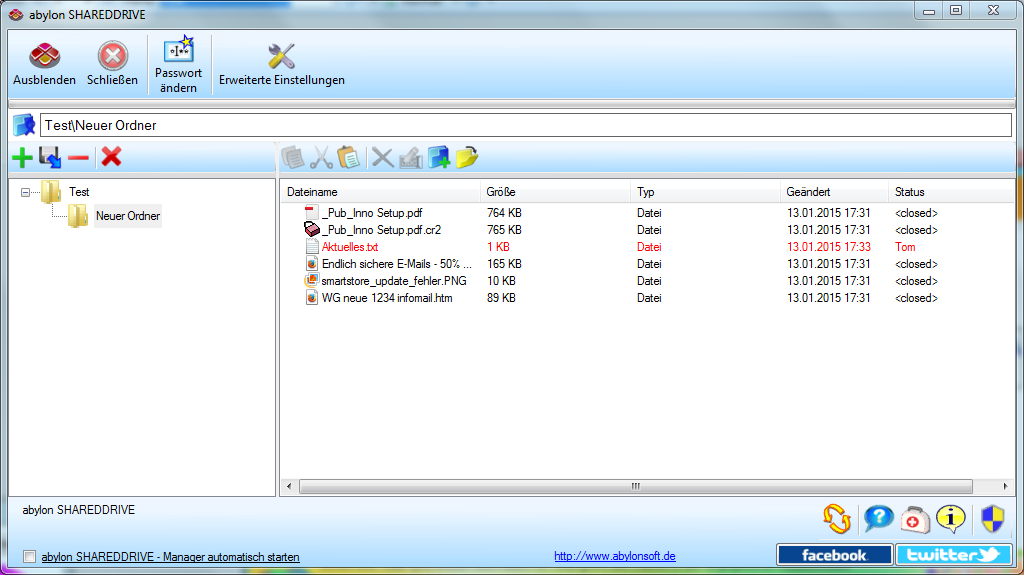Select the Test folder label in the tree
This screenshot has height=575, width=1024.
point(79,192)
